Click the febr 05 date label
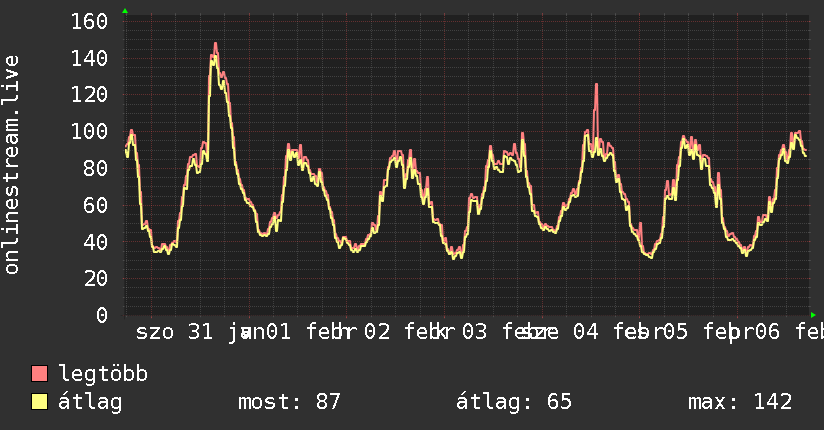The width and height of the screenshot is (824, 430). [x=651, y=332]
